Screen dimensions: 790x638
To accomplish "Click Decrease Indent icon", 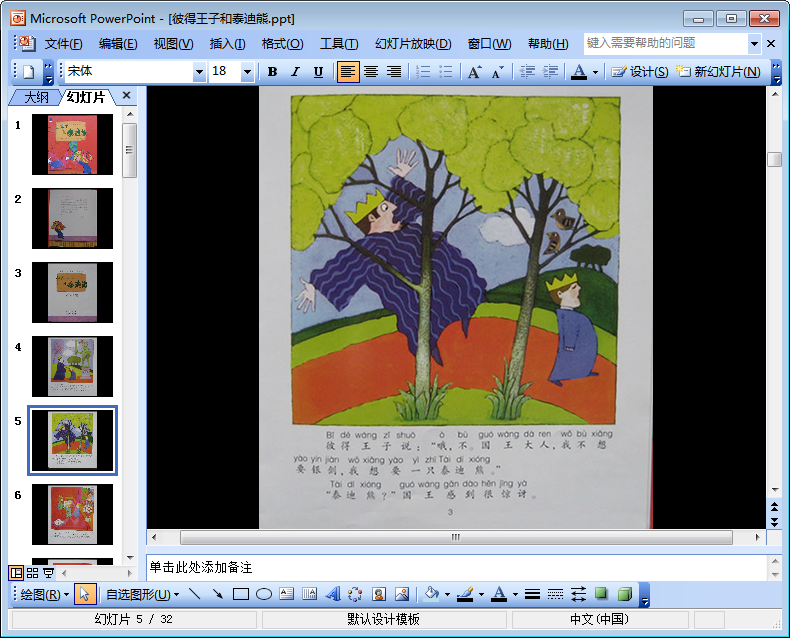I will pos(527,72).
